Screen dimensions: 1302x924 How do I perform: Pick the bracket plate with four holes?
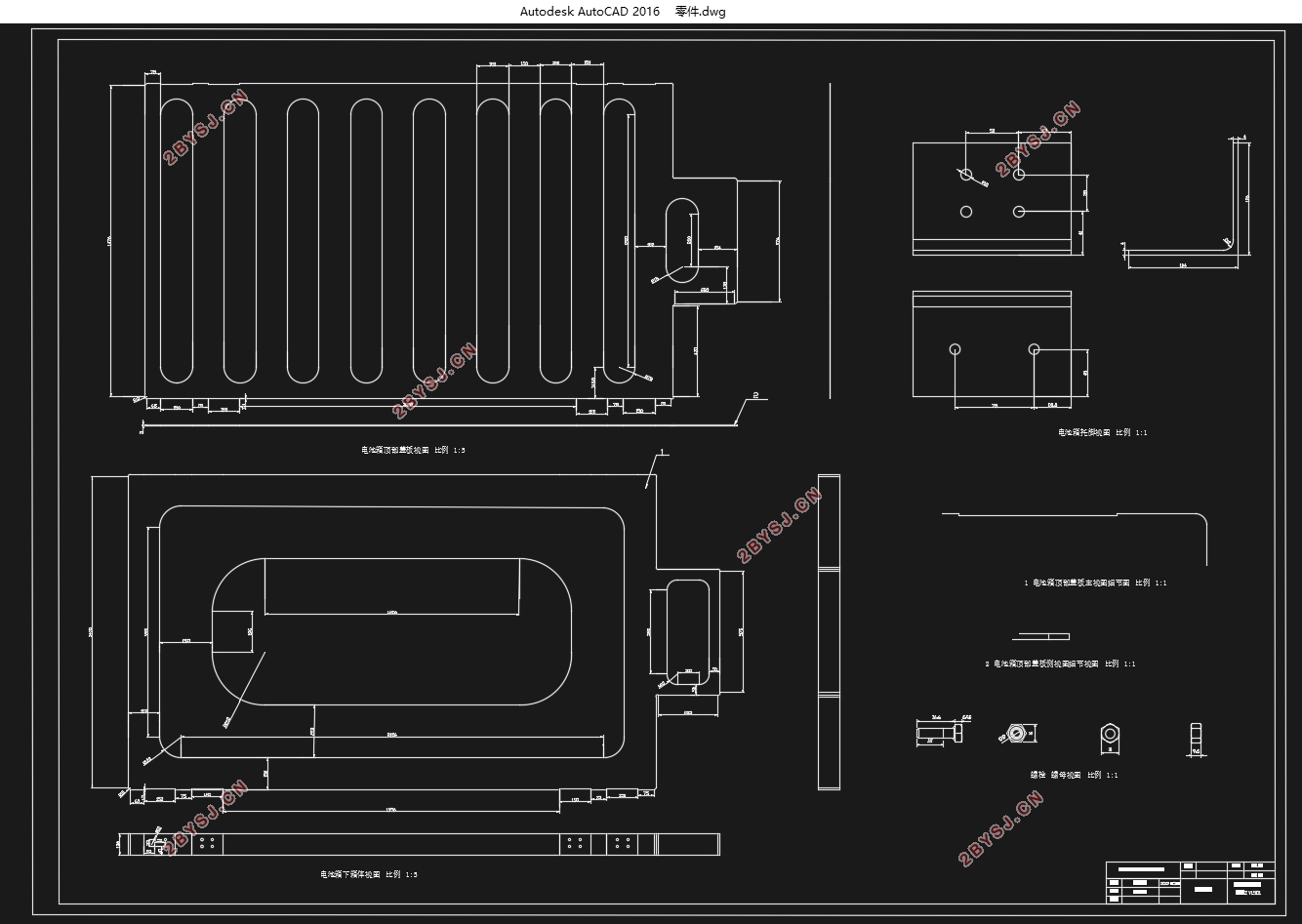click(992, 198)
